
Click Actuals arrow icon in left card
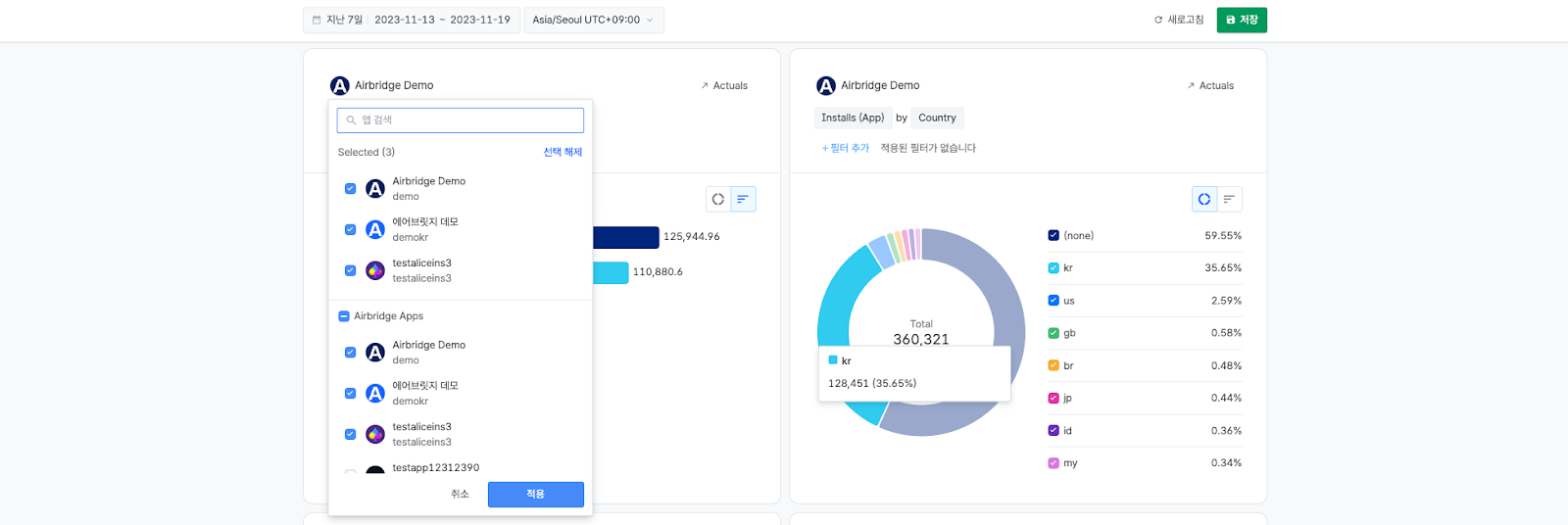tap(705, 86)
